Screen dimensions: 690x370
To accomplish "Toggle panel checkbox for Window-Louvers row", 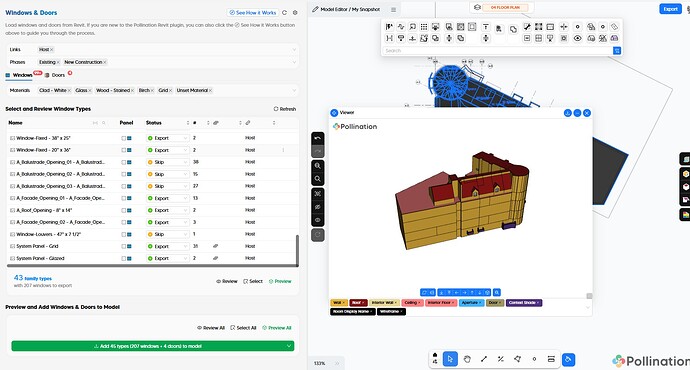I will tap(124, 234).
